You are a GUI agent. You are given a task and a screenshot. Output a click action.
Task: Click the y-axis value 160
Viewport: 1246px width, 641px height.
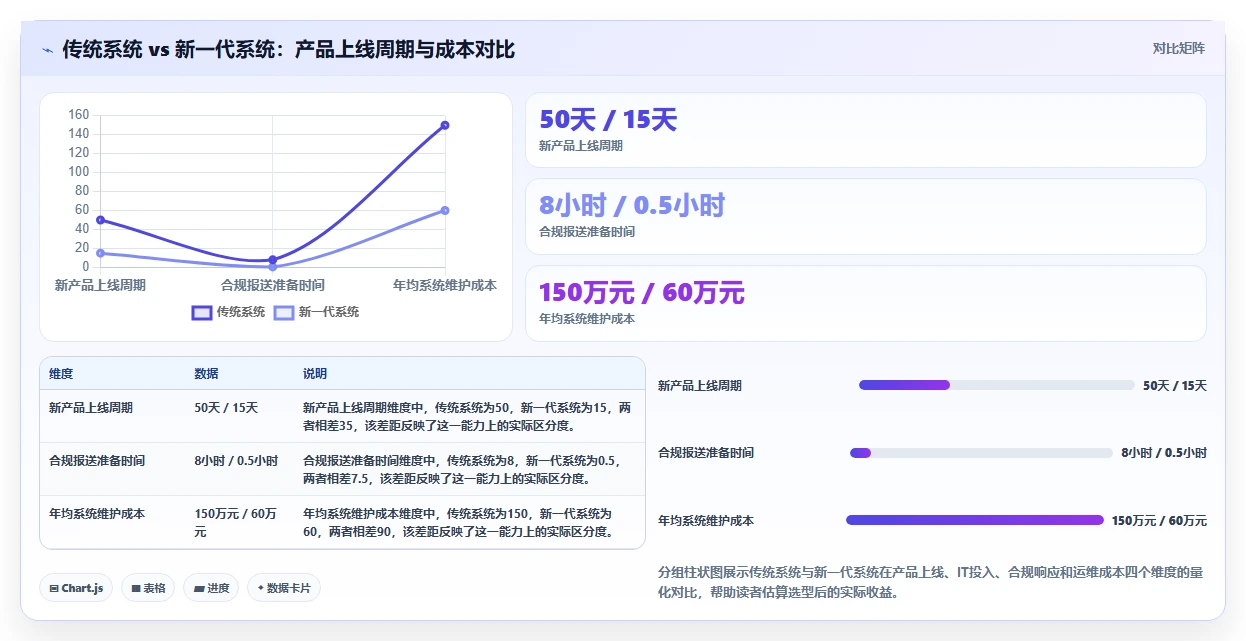tap(79, 115)
